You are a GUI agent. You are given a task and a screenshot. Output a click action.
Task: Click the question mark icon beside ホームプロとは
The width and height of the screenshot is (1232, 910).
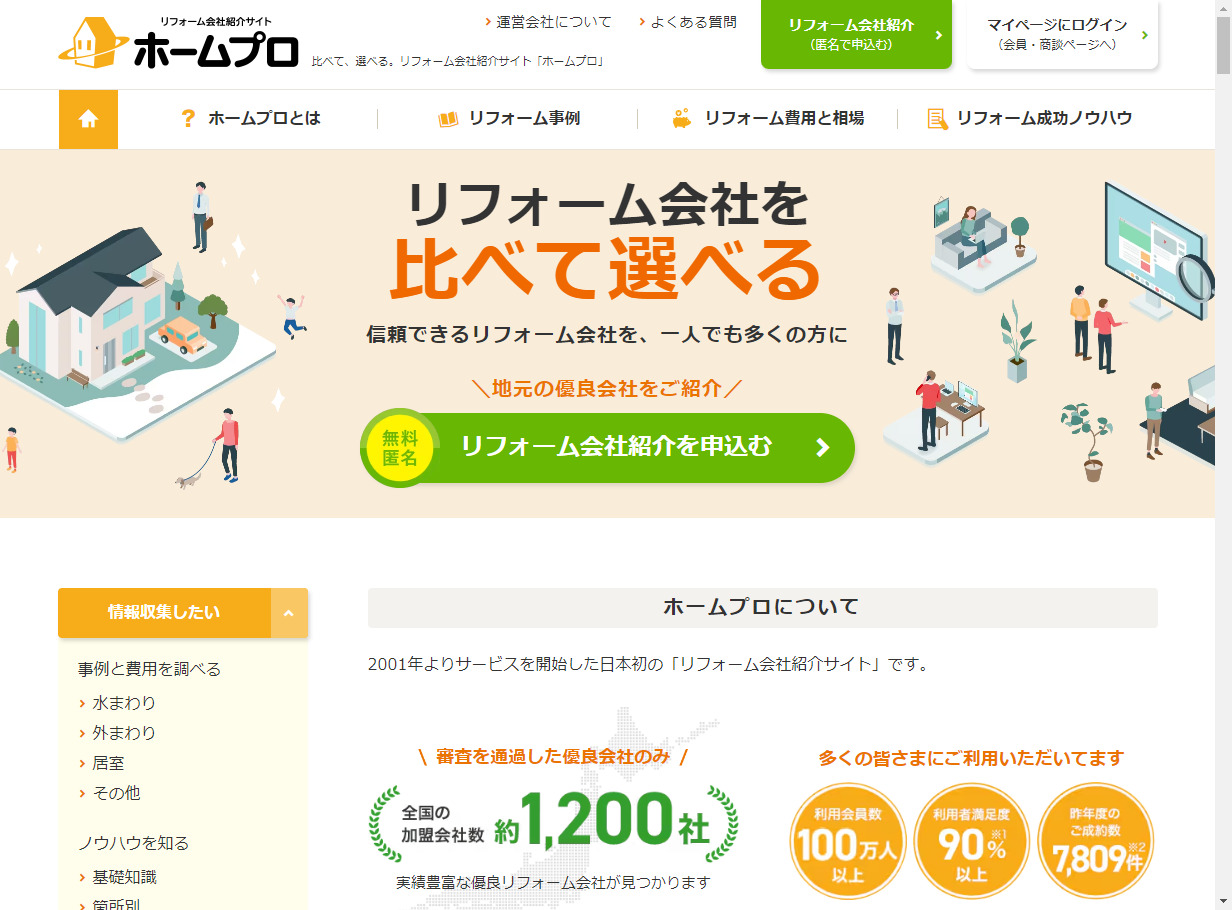[187, 119]
